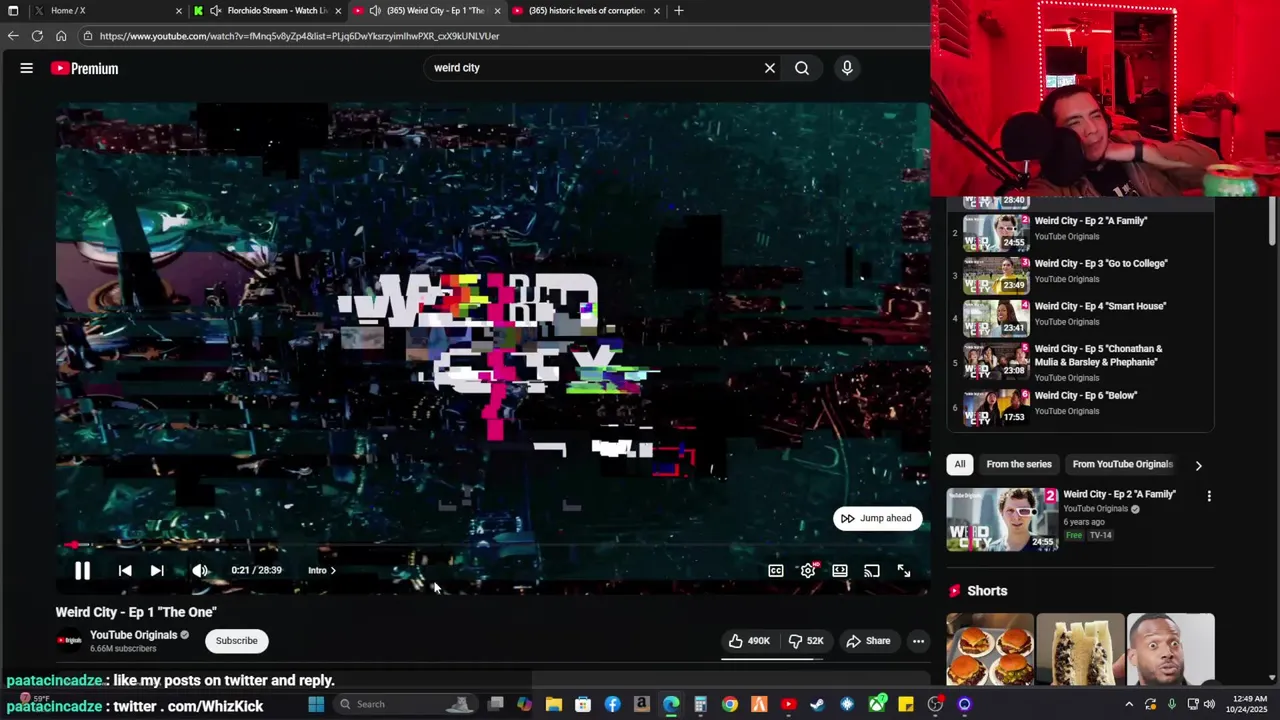Go back in the browser

(x=13, y=36)
